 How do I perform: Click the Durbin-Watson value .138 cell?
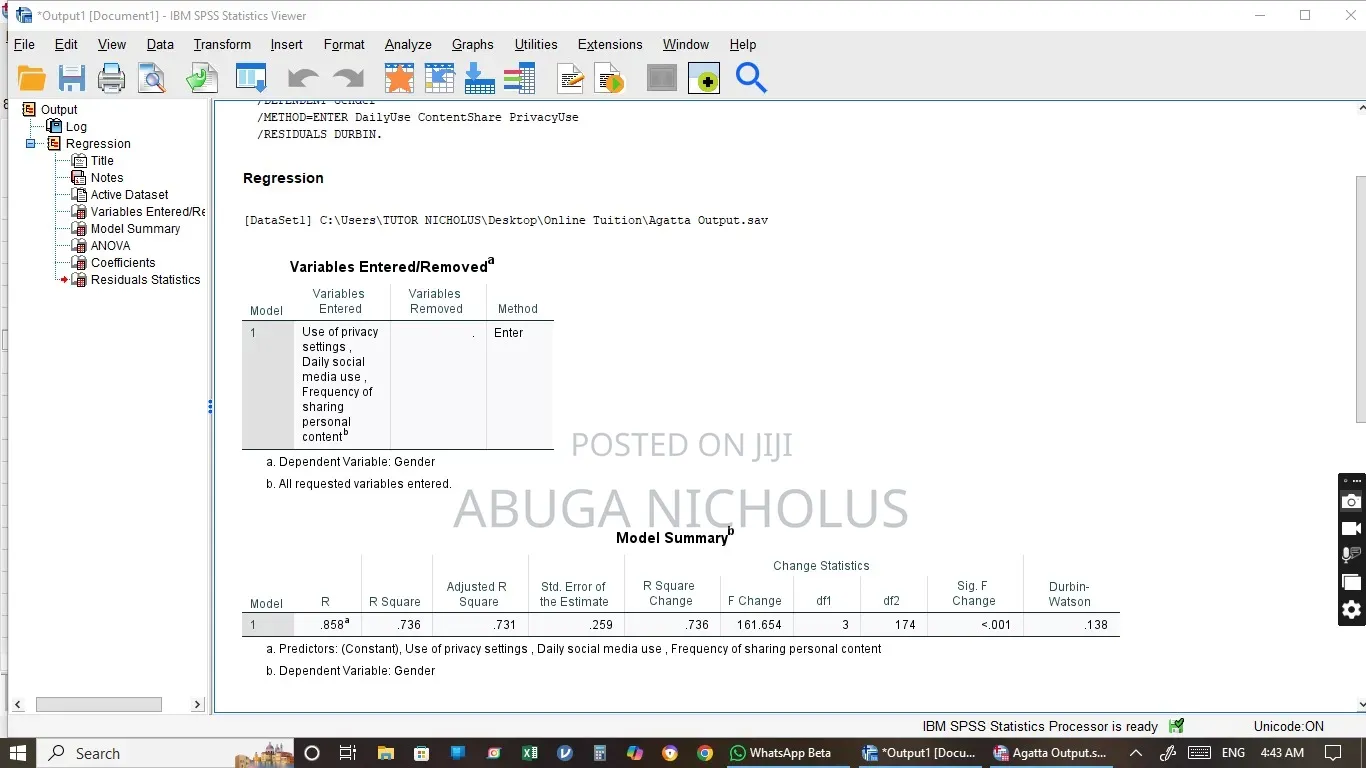[x=1071, y=625]
